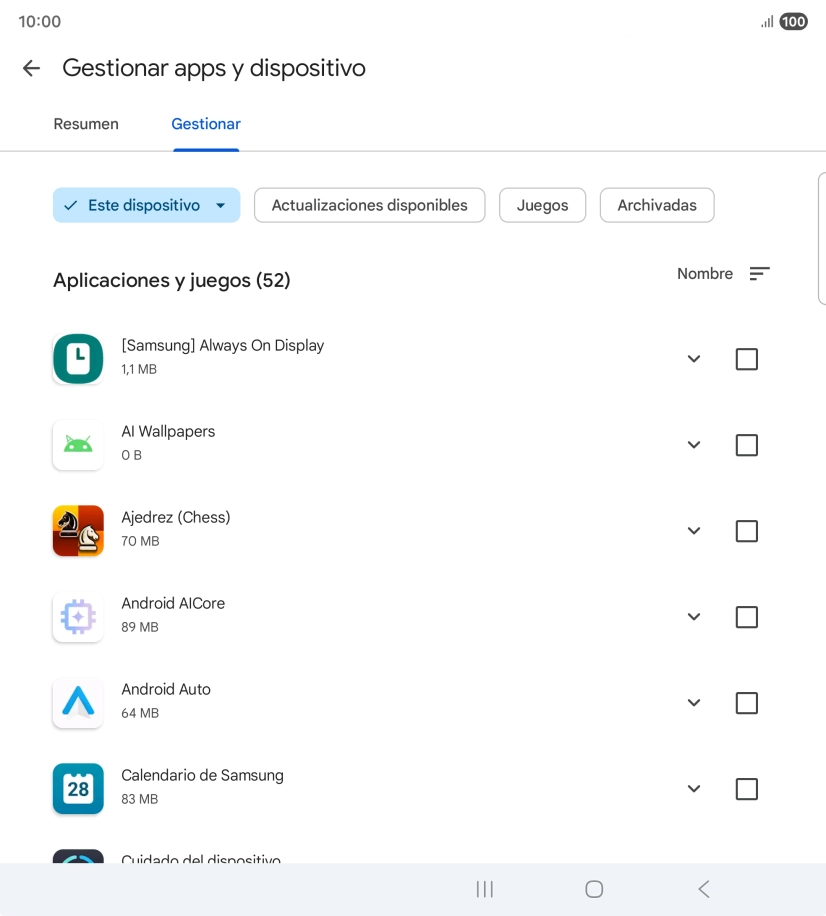The image size is (826, 916).
Task: Check the checkbox for Ajedrez (Chess)
Action: [746, 530]
